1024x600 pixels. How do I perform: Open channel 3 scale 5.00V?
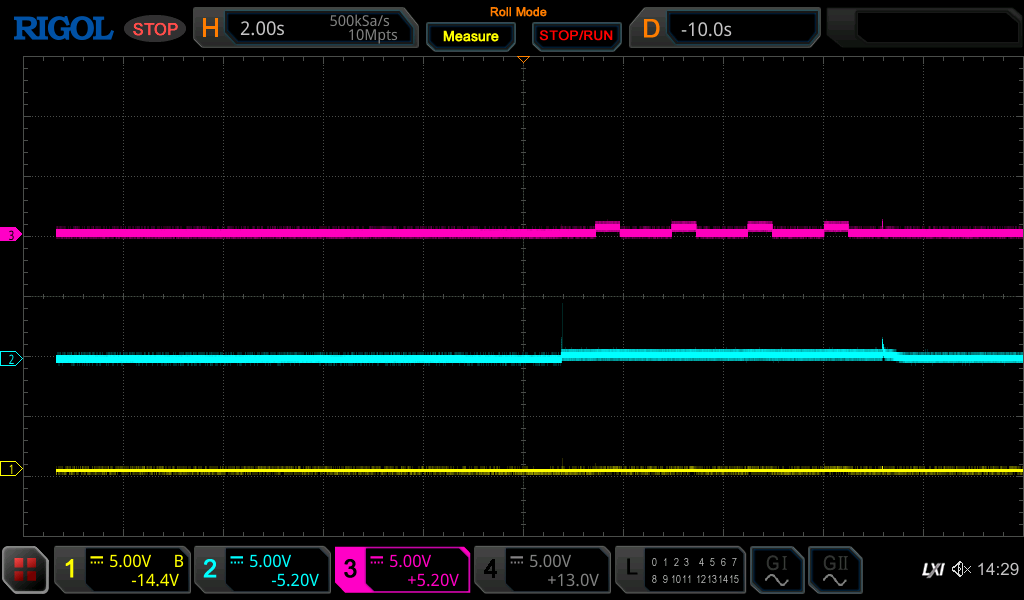pos(410,561)
